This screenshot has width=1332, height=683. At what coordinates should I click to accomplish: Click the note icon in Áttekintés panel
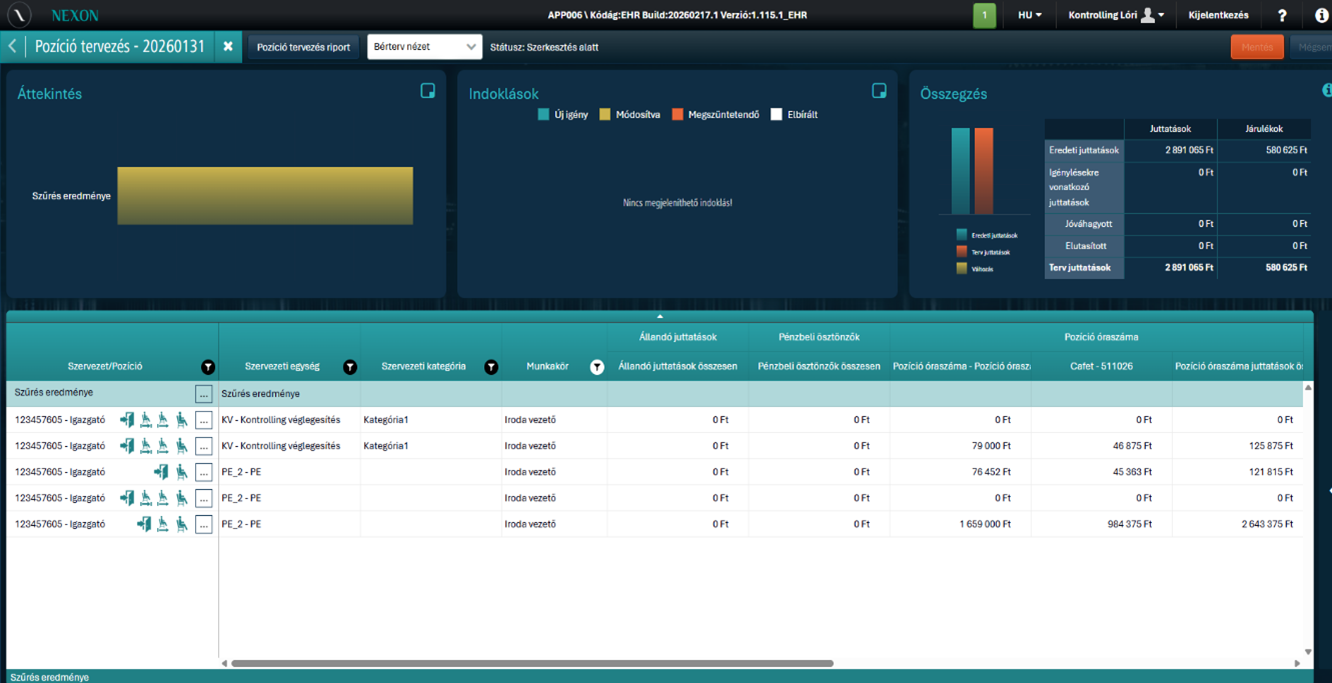428,91
